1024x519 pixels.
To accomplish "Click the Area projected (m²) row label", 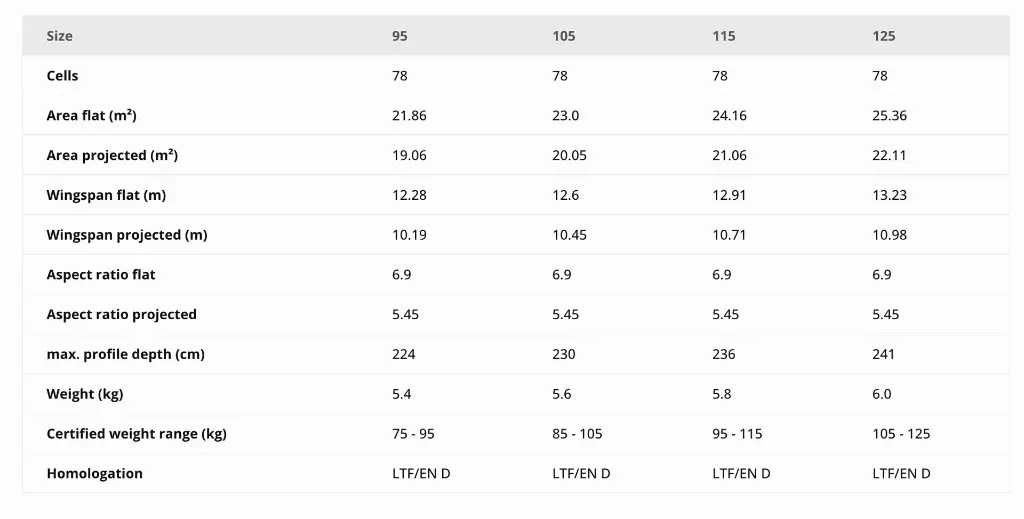I will (x=112, y=156).
